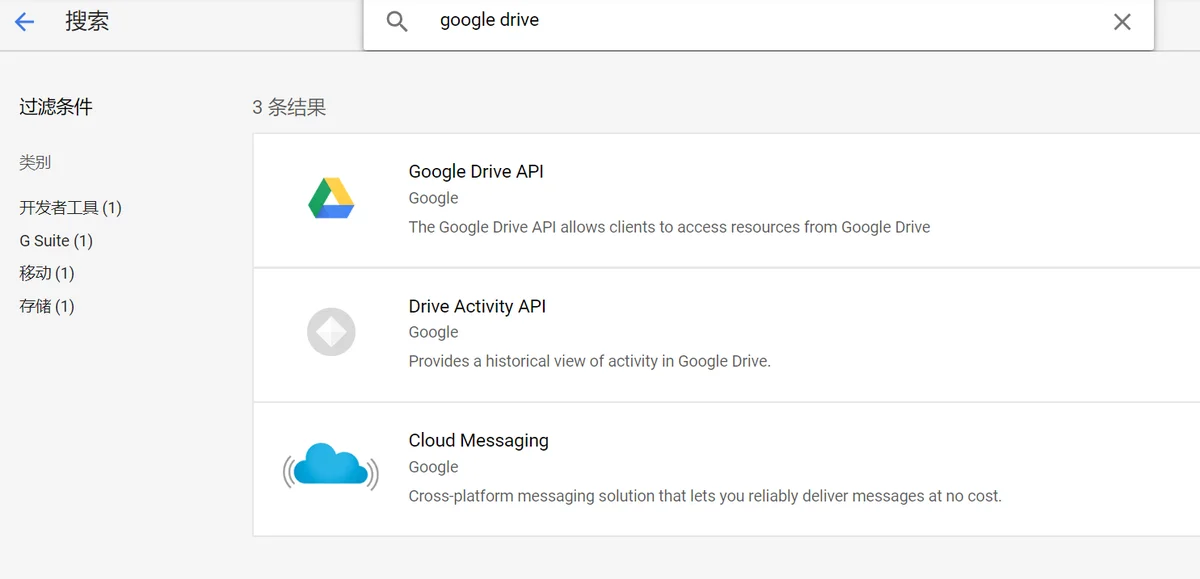Click the magnifier search icon
Image resolution: width=1200 pixels, height=579 pixels.
point(397,21)
